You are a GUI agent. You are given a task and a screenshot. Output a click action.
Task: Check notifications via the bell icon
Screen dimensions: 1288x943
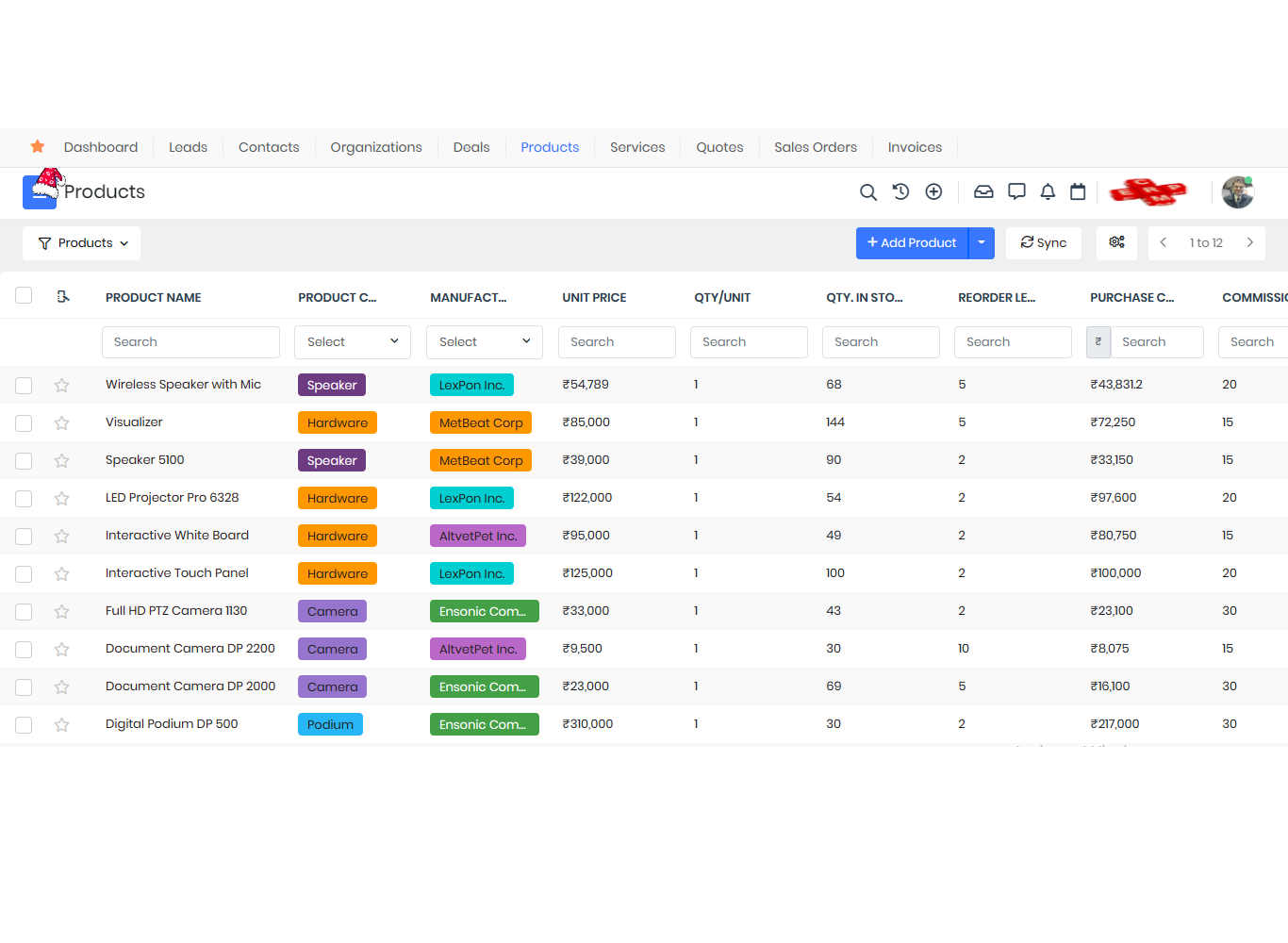pos(1048,191)
